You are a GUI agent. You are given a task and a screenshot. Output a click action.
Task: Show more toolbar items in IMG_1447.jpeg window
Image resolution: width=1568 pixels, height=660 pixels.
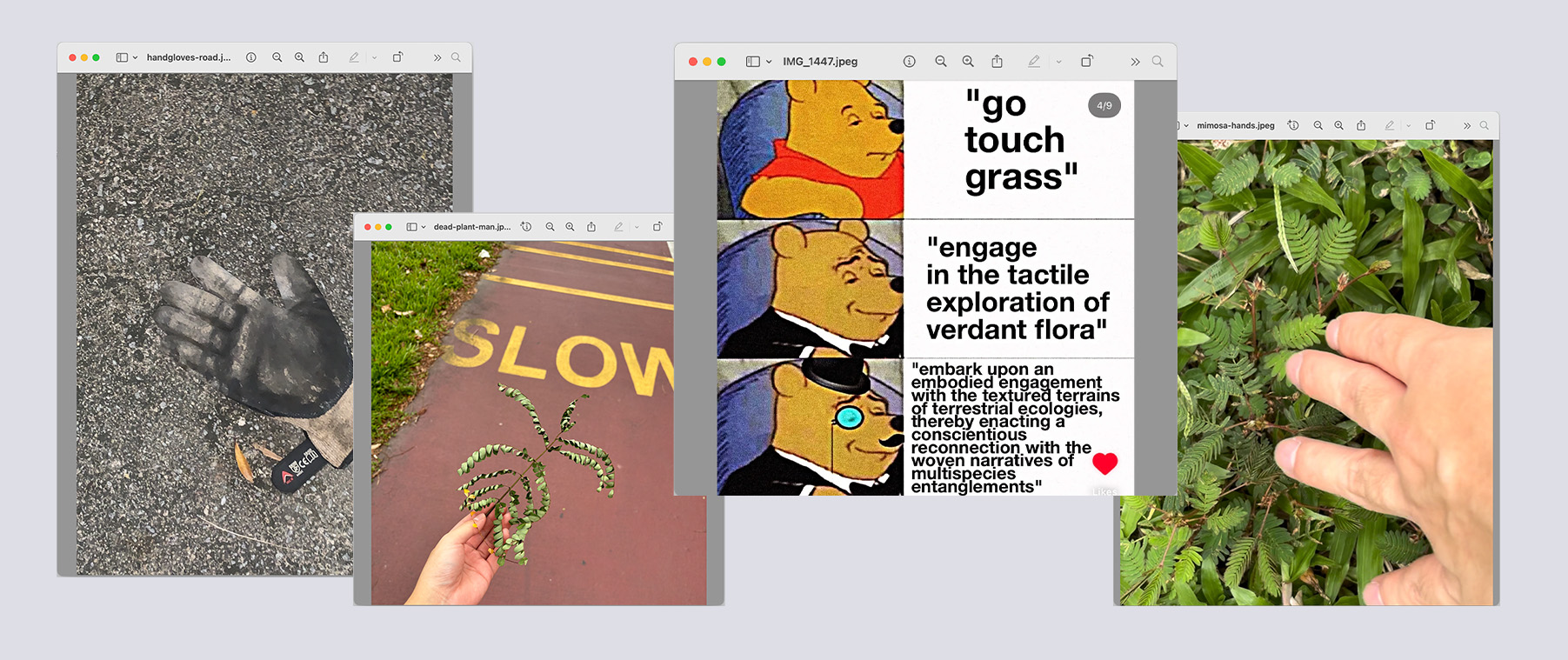coord(1135,62)
